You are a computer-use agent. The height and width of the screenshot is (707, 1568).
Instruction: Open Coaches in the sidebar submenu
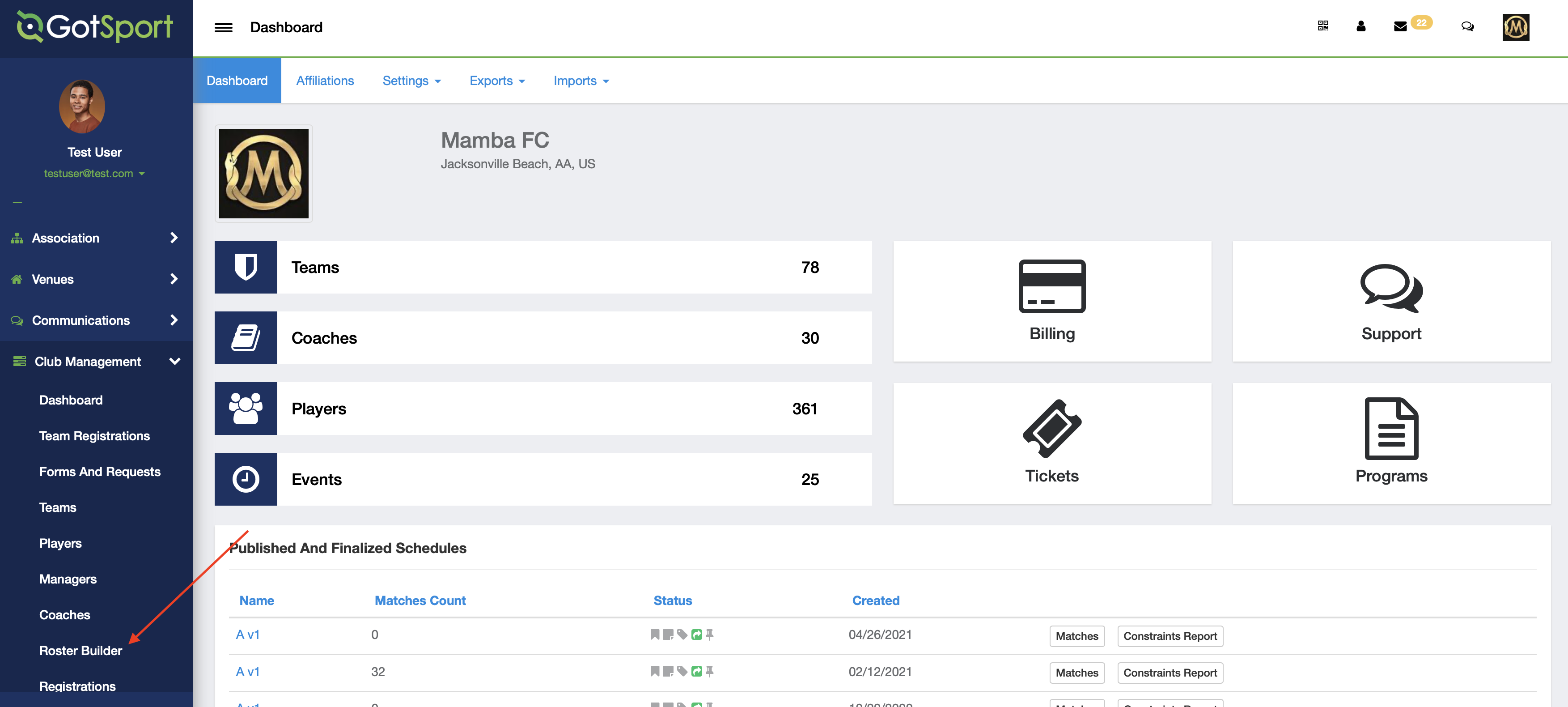pyautogui.click(x=64, y=615)
